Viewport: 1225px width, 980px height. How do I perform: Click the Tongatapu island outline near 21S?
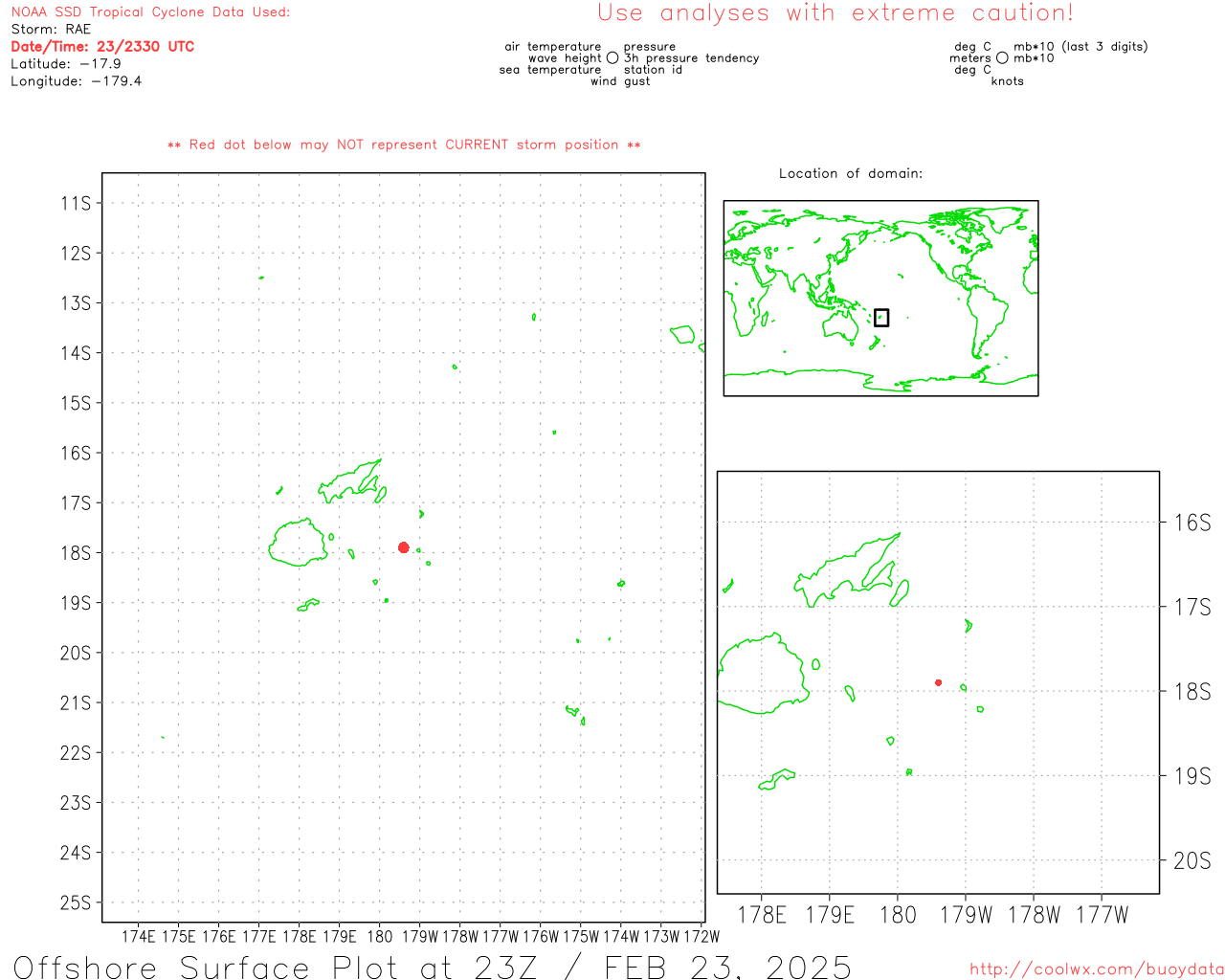coord(572,710)
